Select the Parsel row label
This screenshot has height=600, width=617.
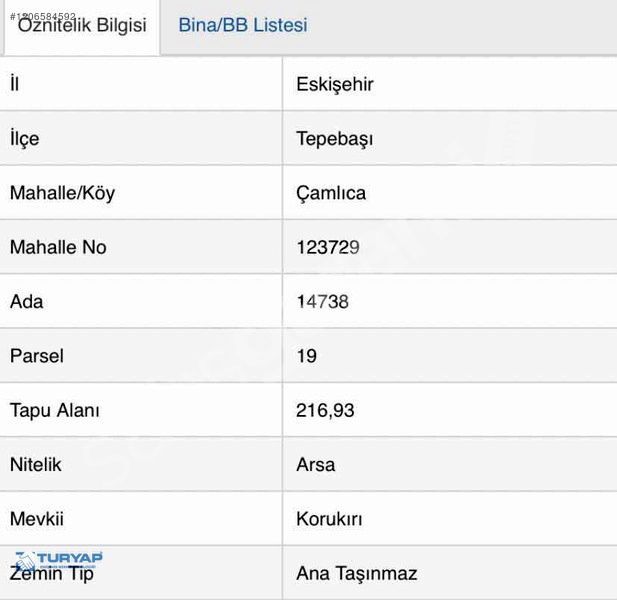37,356
